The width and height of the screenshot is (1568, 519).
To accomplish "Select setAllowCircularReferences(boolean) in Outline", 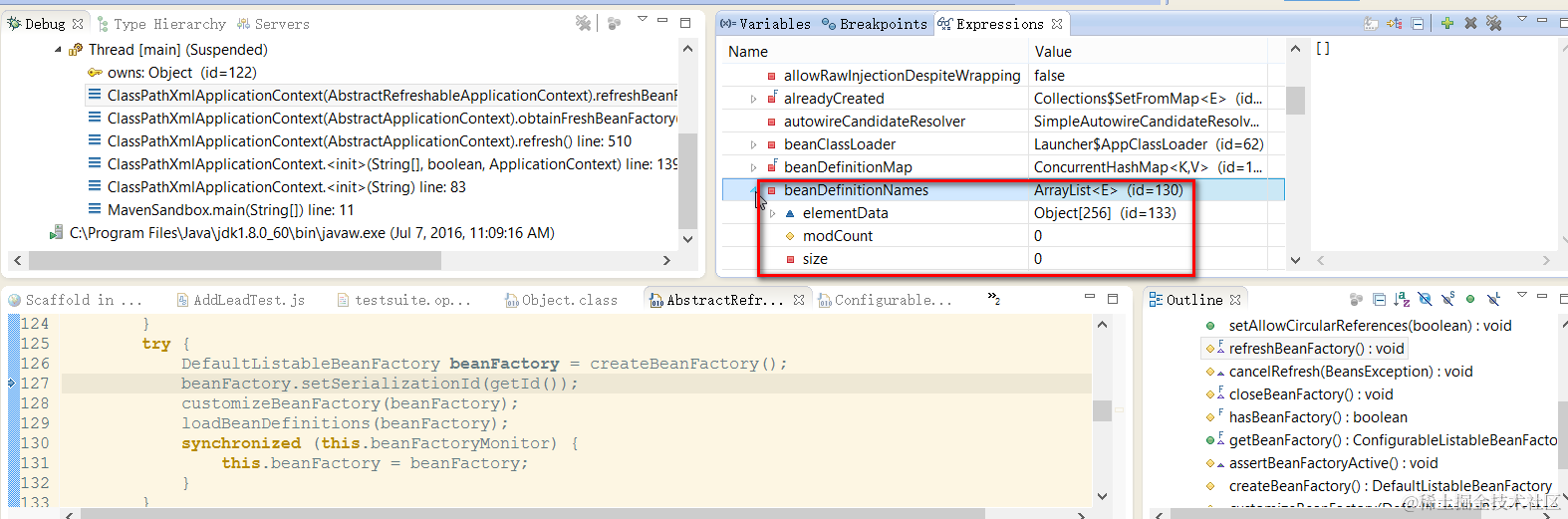I will (1358, 326).
